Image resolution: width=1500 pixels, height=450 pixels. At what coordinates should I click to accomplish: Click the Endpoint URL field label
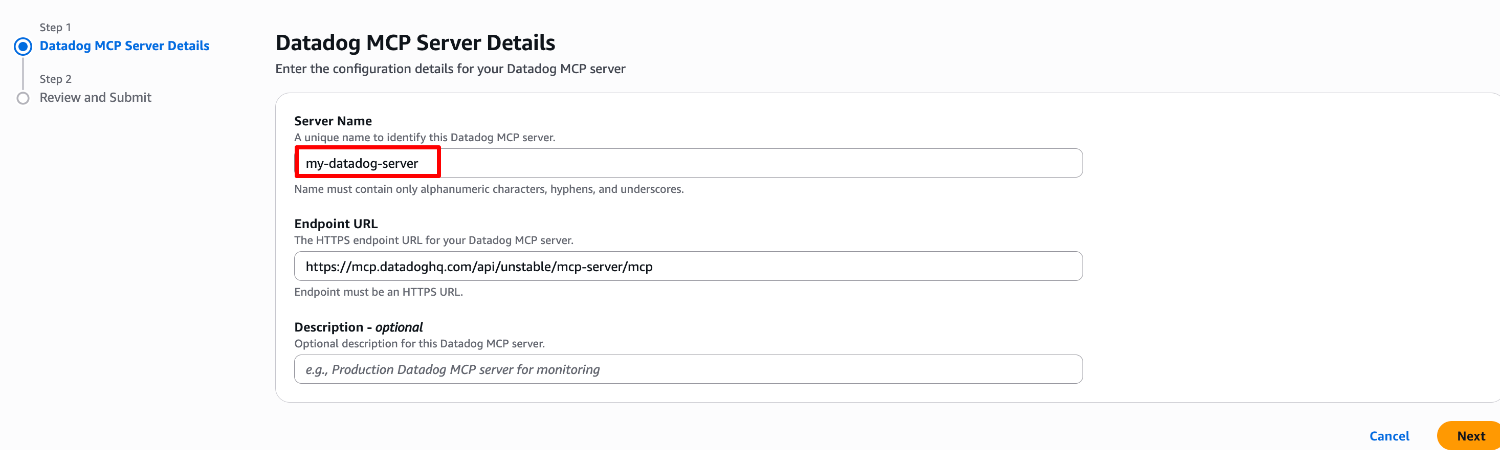point(335,224)
